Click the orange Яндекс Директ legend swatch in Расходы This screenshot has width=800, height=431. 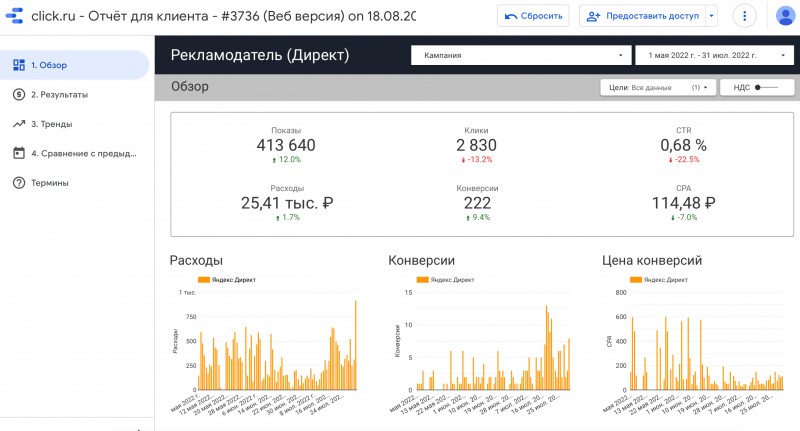tap(203, 280)
